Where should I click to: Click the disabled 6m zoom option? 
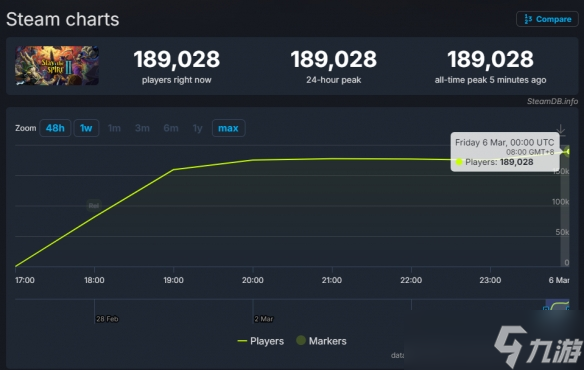point(171,128)
